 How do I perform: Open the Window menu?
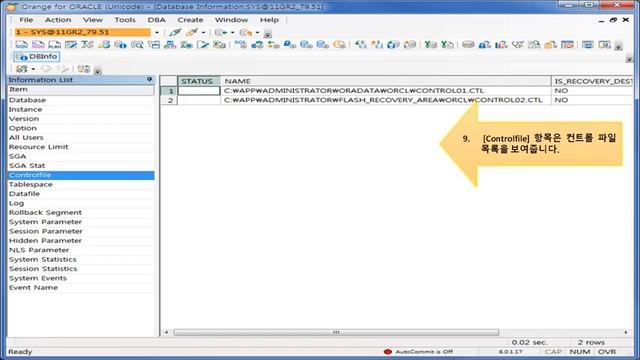tap(231, 20)
